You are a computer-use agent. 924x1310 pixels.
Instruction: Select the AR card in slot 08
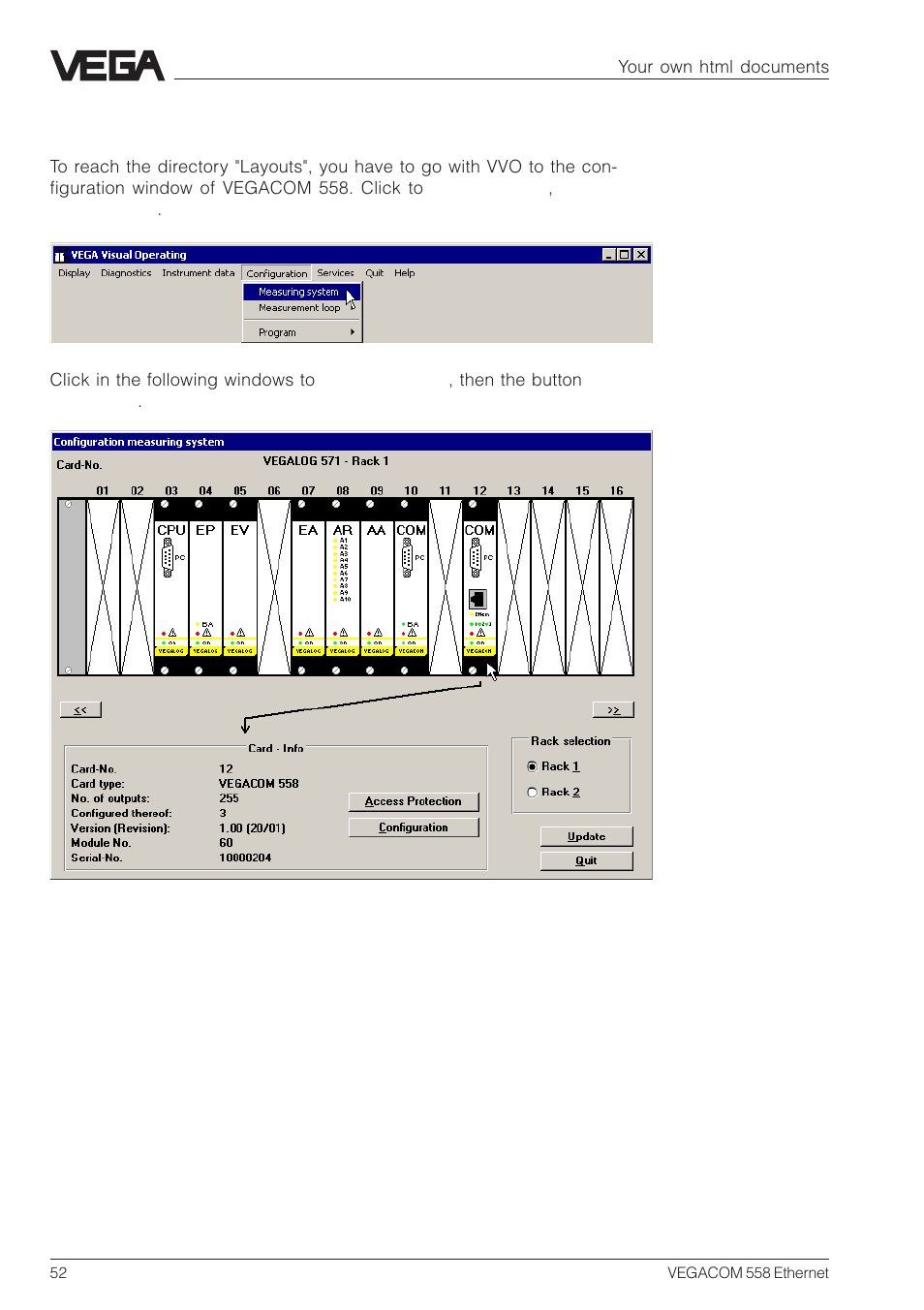point(342,587)
